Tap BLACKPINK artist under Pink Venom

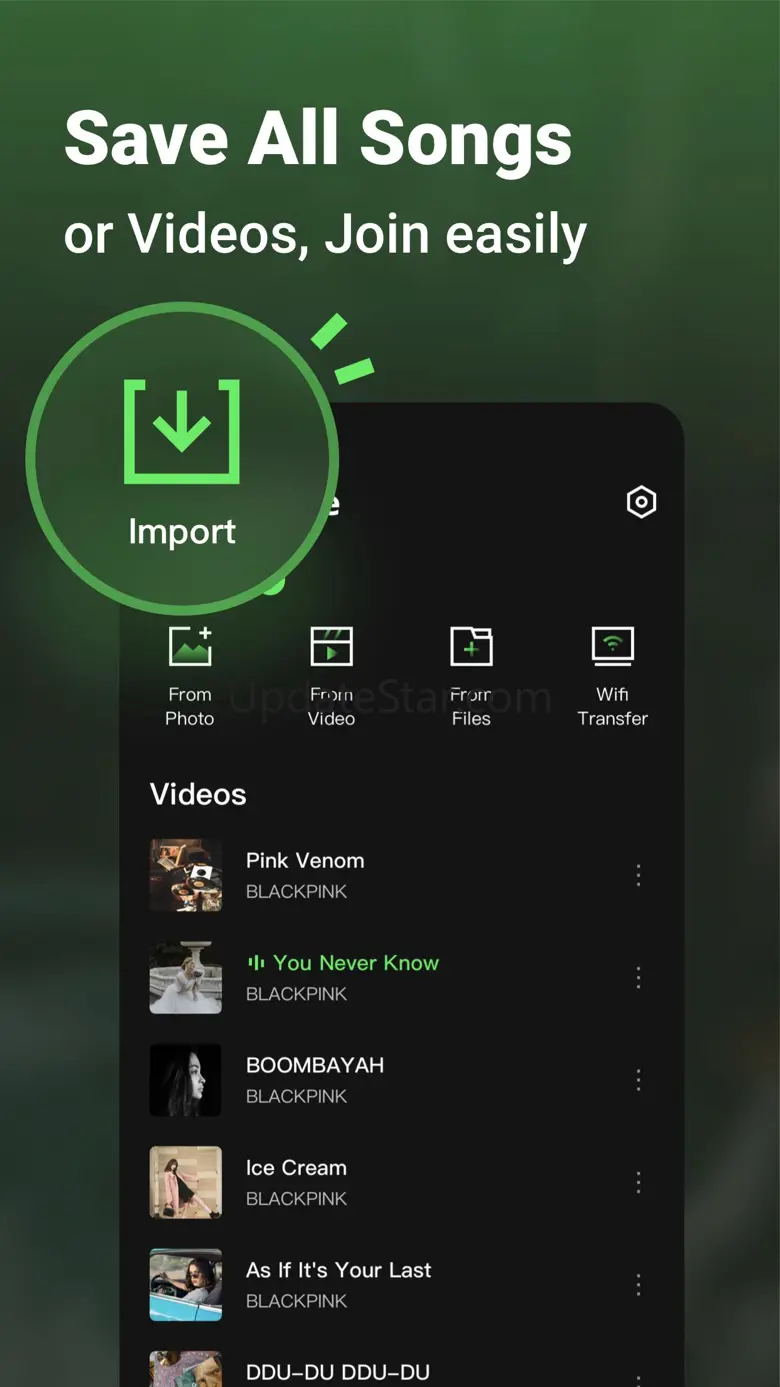pyautogui.click(x=297, y=892)
